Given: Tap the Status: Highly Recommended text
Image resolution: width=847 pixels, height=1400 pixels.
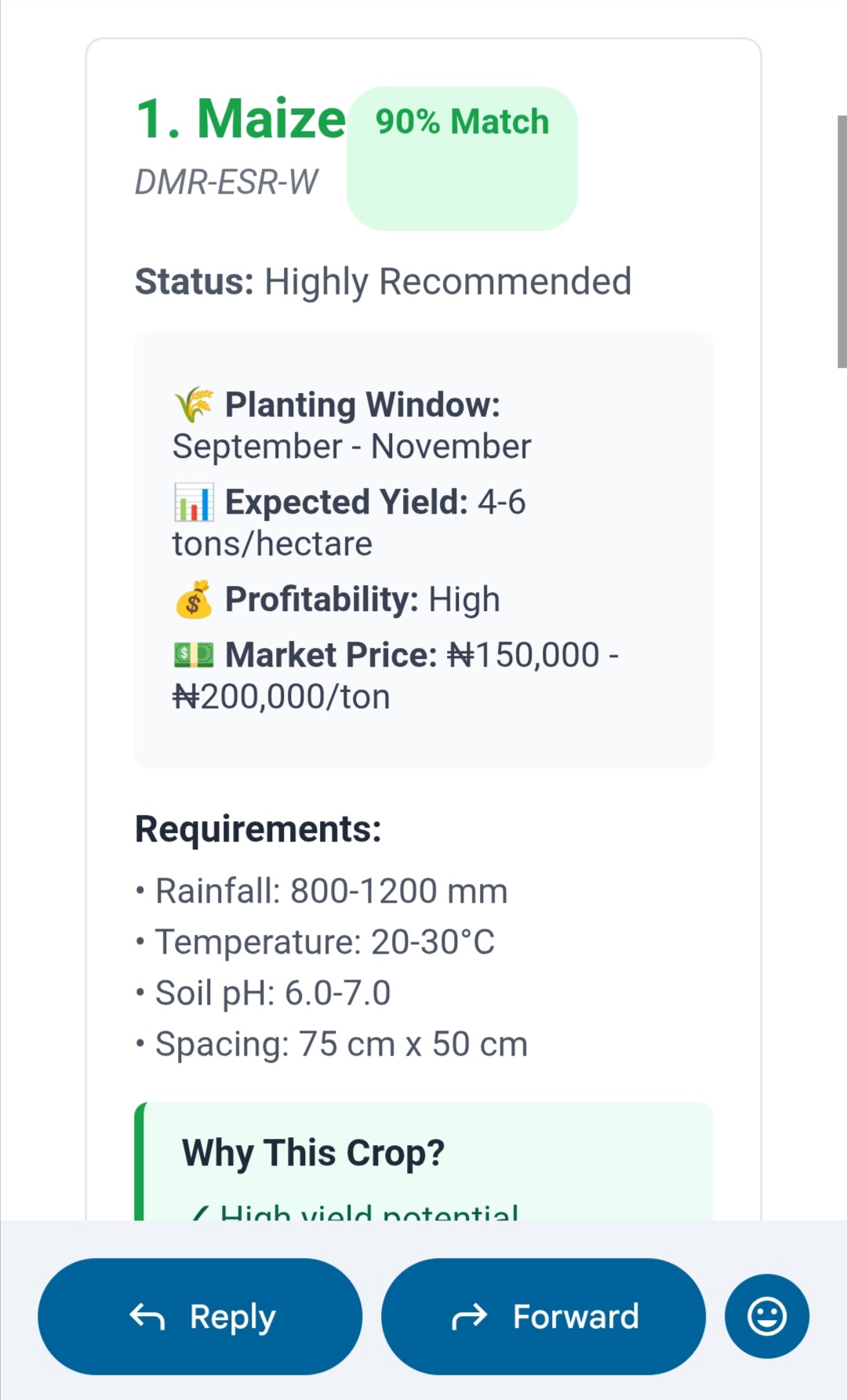Looking at the screenshot, I should pos(383,282).
